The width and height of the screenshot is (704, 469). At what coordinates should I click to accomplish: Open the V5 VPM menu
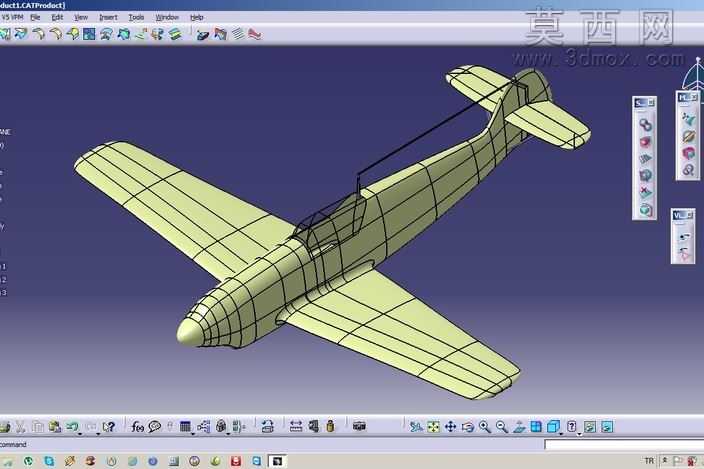click(x=12, y=18)
